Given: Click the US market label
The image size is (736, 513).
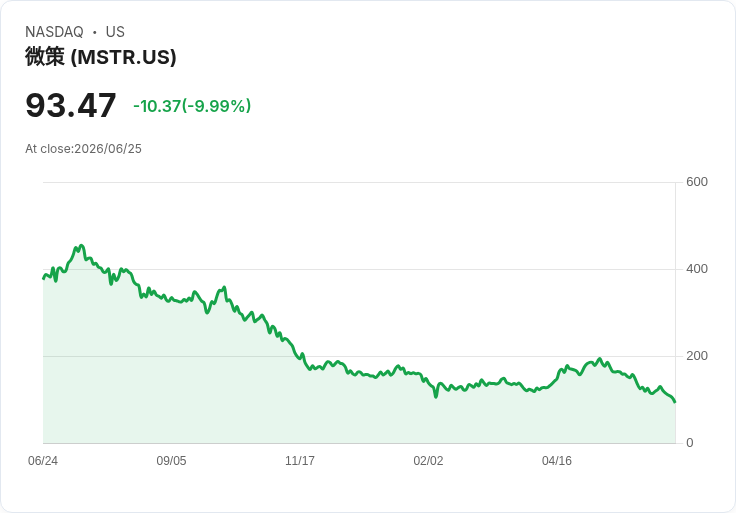Looking at the screenshot, I should point(115,32).
